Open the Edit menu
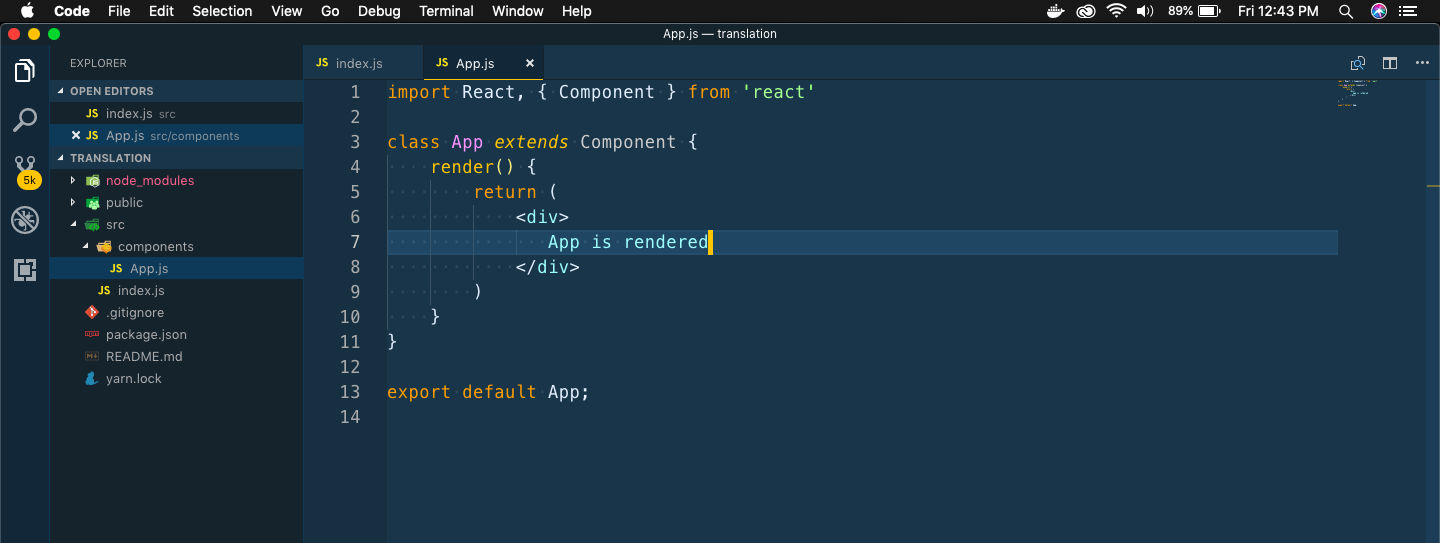Screen dimensions: 1440x543 (161, 11)
